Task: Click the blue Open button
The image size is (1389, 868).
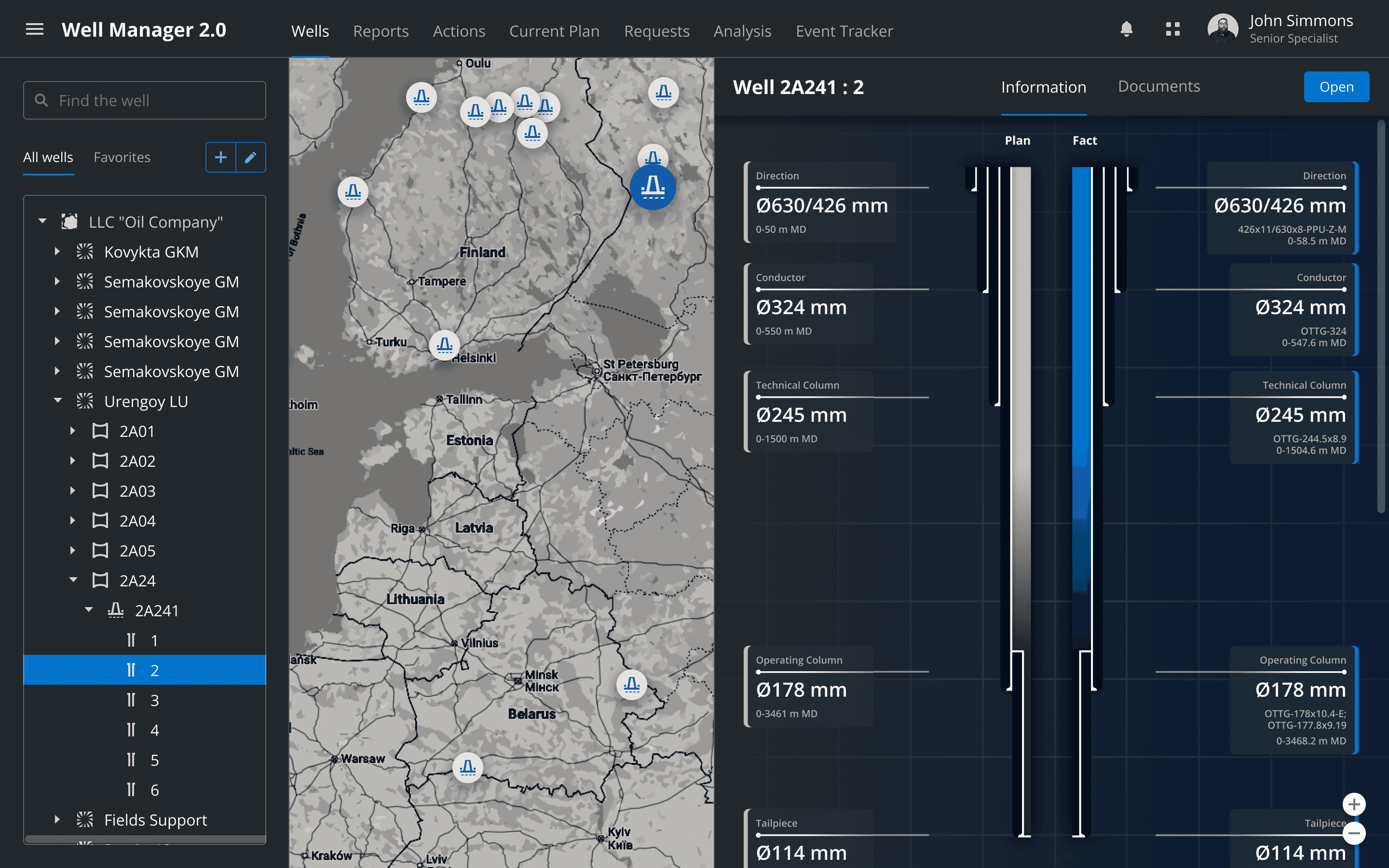Action: pos(1335,87)
